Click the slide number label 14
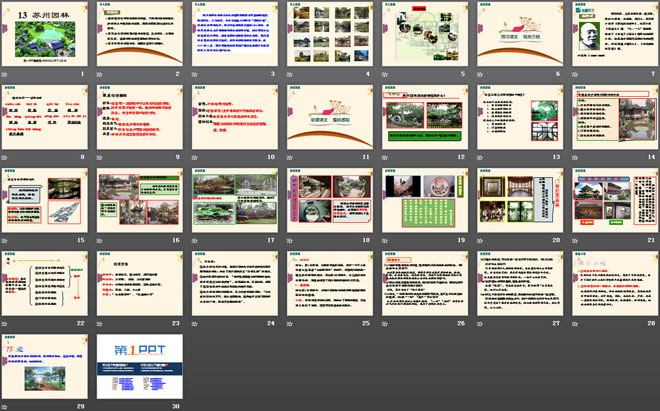 650,156
